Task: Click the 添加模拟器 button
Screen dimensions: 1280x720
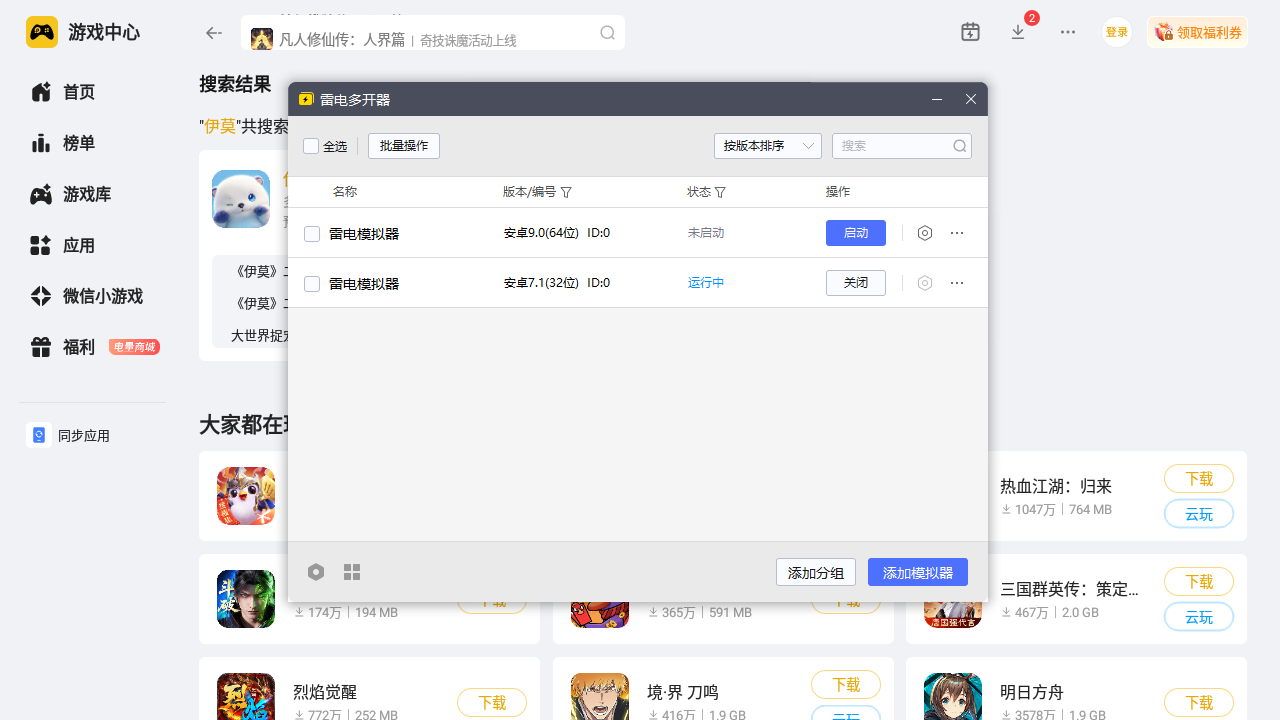Action: pos(917,573)
